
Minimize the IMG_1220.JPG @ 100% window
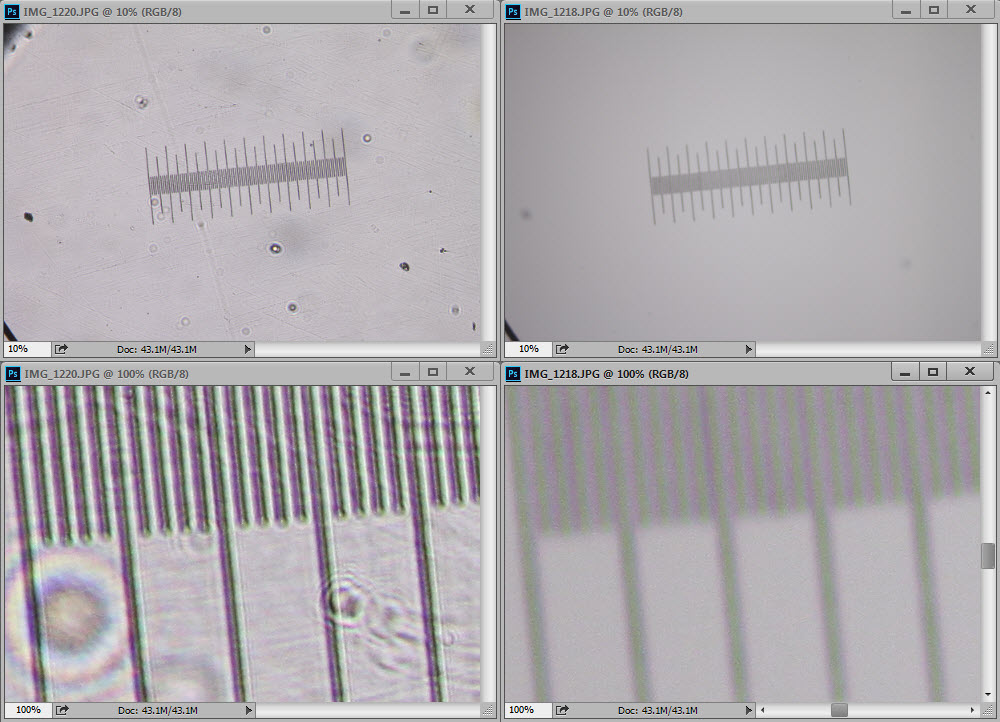[405, 372]
